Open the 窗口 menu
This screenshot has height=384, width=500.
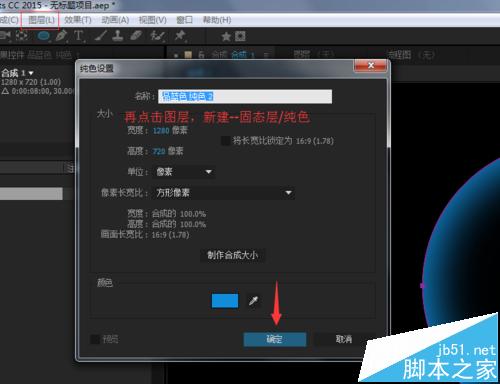pyautogui.click(x=184, y=20)
